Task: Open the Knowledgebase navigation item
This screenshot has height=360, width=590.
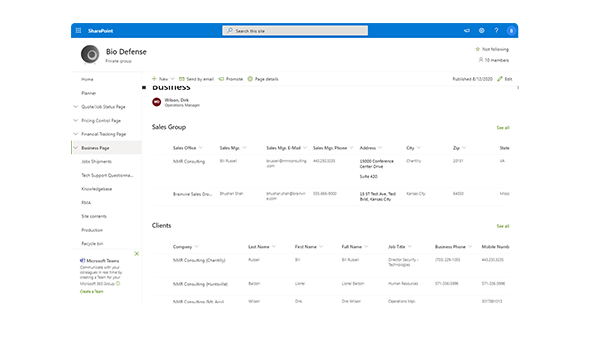Action: (x=96, y=189)
